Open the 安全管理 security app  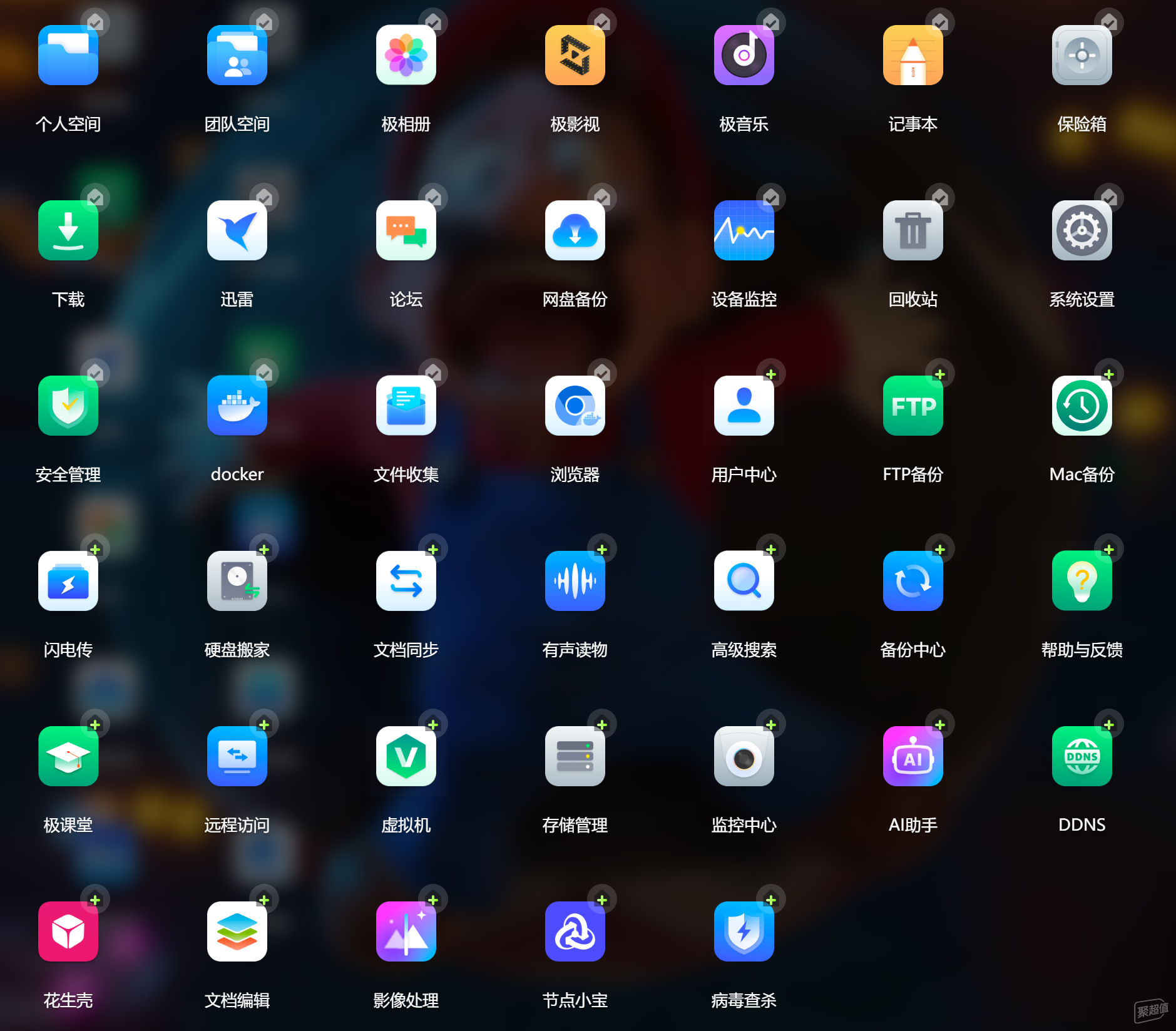[68, 406]
